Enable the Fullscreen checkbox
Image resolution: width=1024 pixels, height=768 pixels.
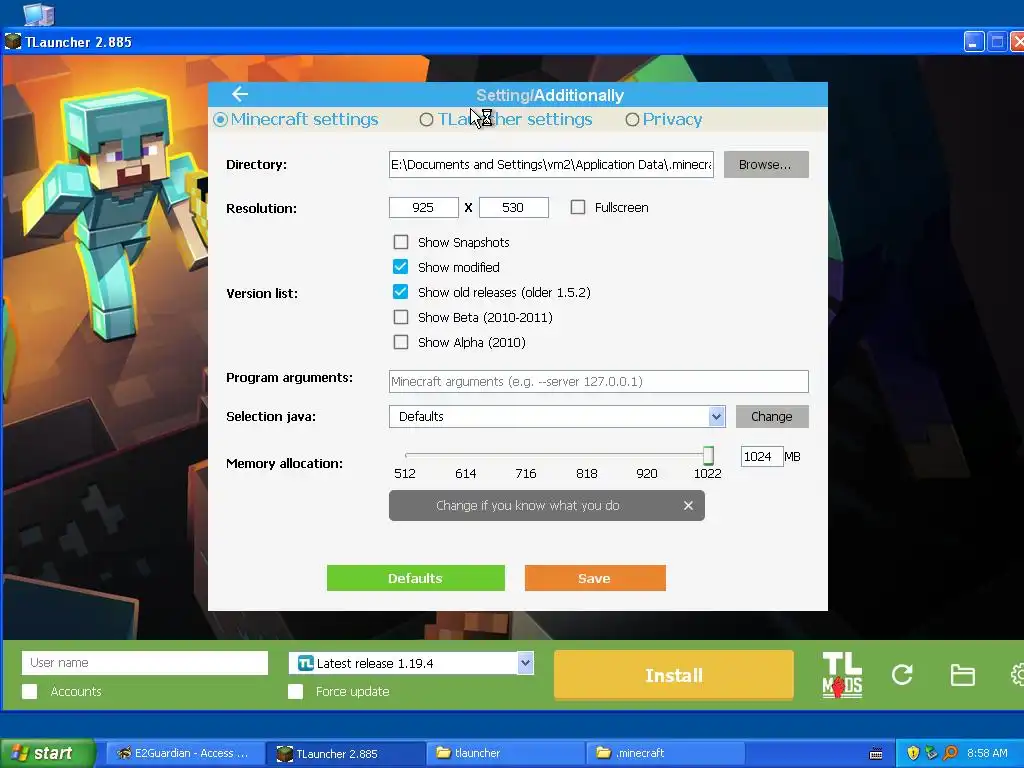click(577, 207)
